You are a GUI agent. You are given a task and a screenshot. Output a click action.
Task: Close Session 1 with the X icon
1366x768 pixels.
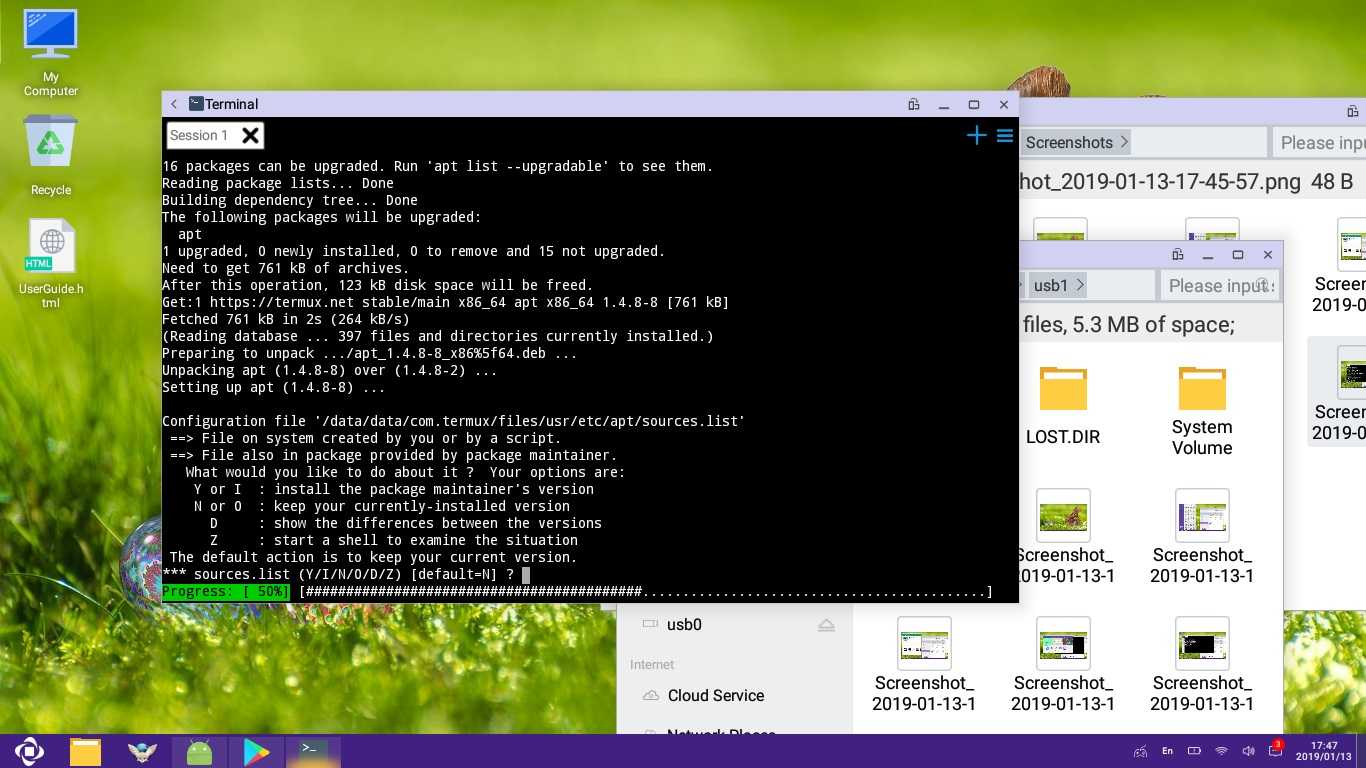[x=250, y=135]
